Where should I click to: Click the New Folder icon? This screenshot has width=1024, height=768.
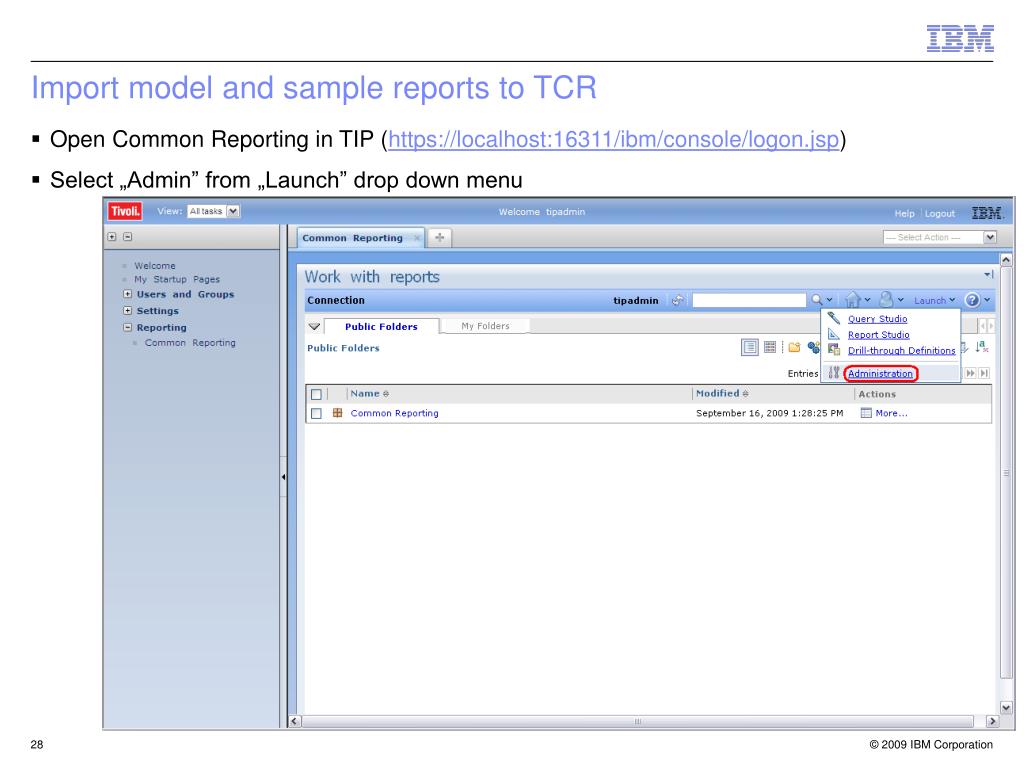click(x=794, y=347)
